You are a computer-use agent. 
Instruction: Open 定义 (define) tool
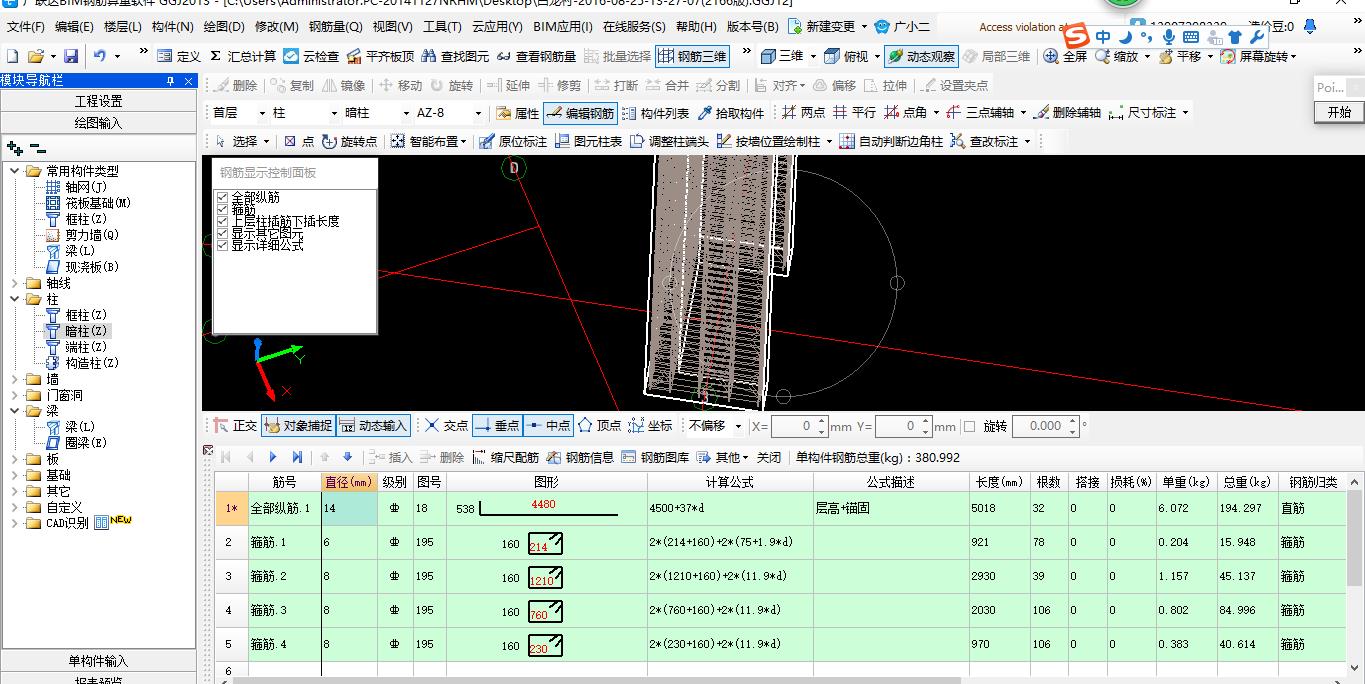tap(180, 56)
